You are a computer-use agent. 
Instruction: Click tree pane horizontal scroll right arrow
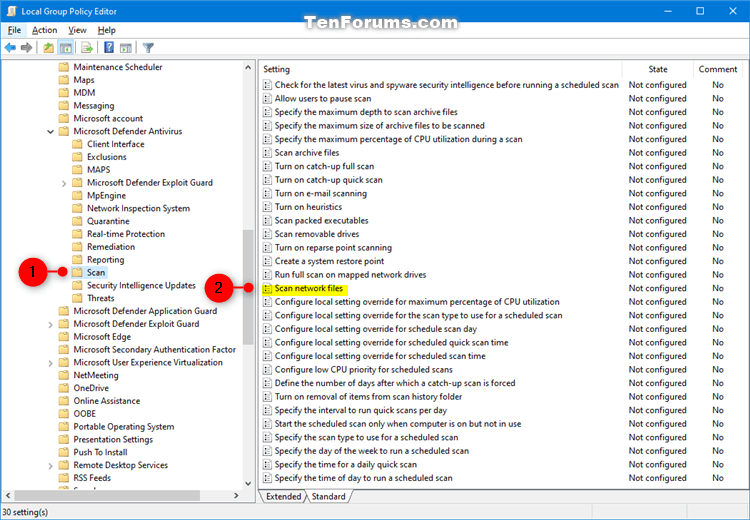pyautogui.click(x=236, y=496)
